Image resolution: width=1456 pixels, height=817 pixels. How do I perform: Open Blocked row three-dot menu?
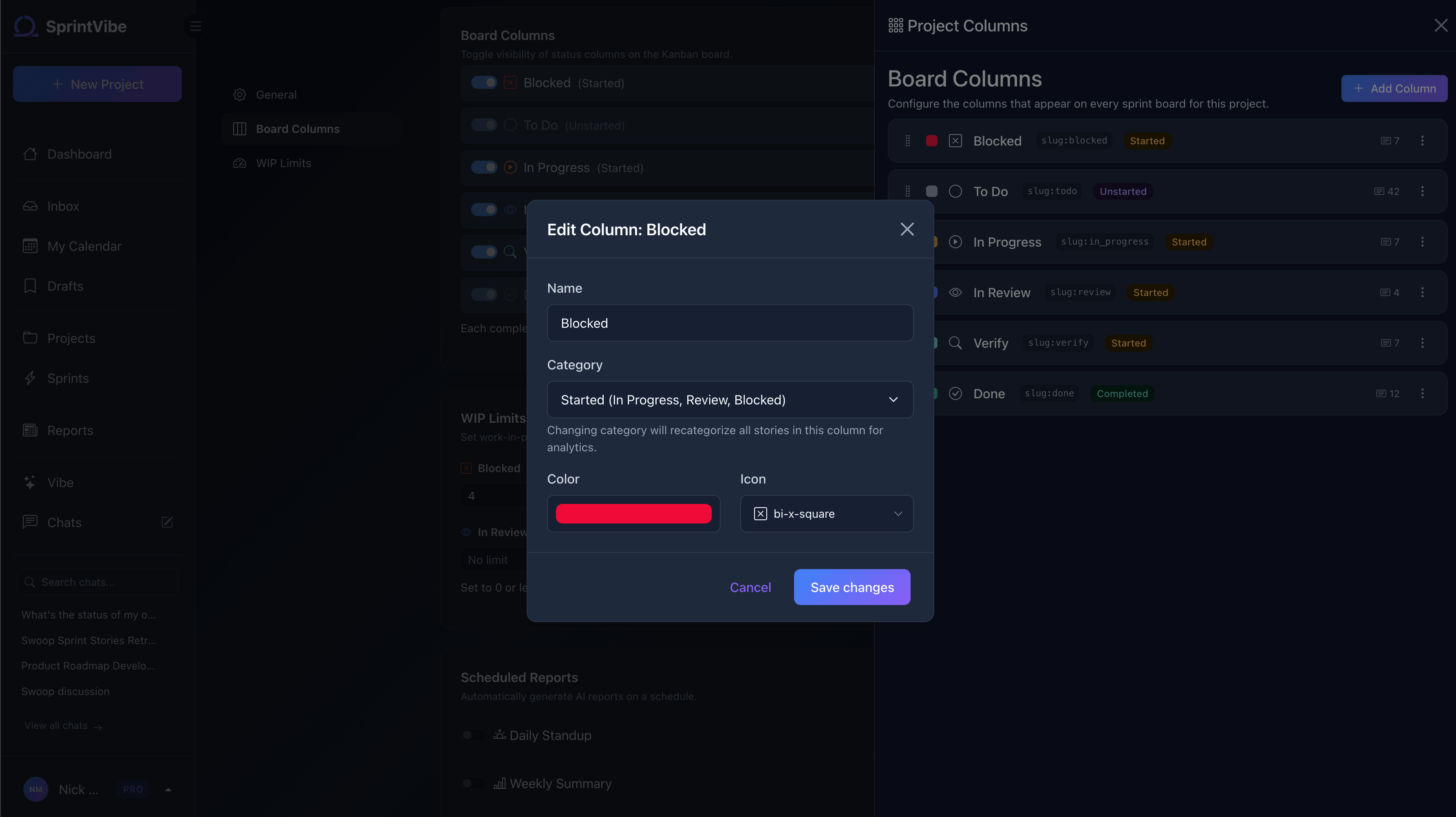pyautogui.click(x=1423, y=141)
